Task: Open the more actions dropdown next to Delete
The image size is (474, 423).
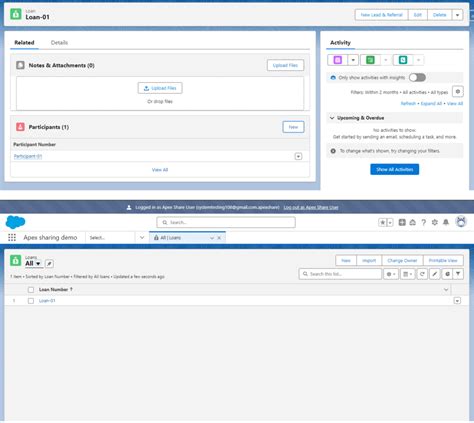Action: (457, 15)
